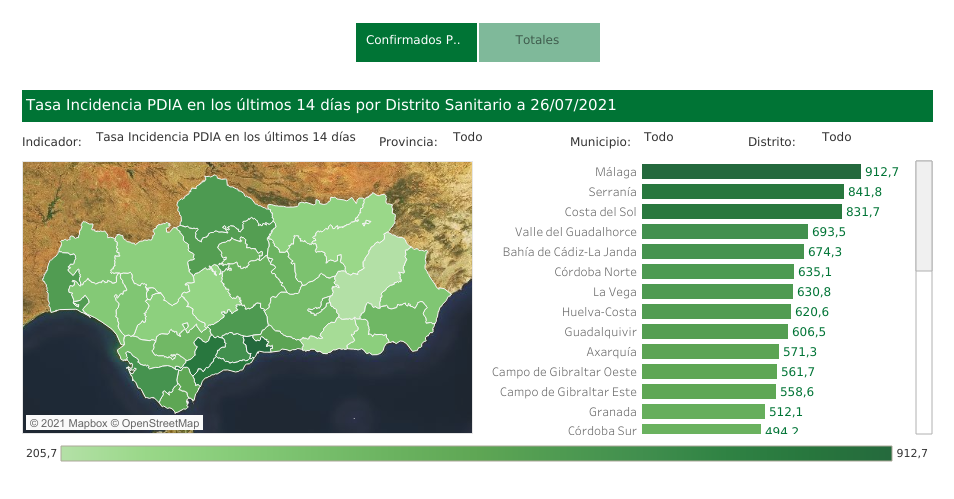Click the Granada district label
954x499 pixels.
[x=612, y=412]
